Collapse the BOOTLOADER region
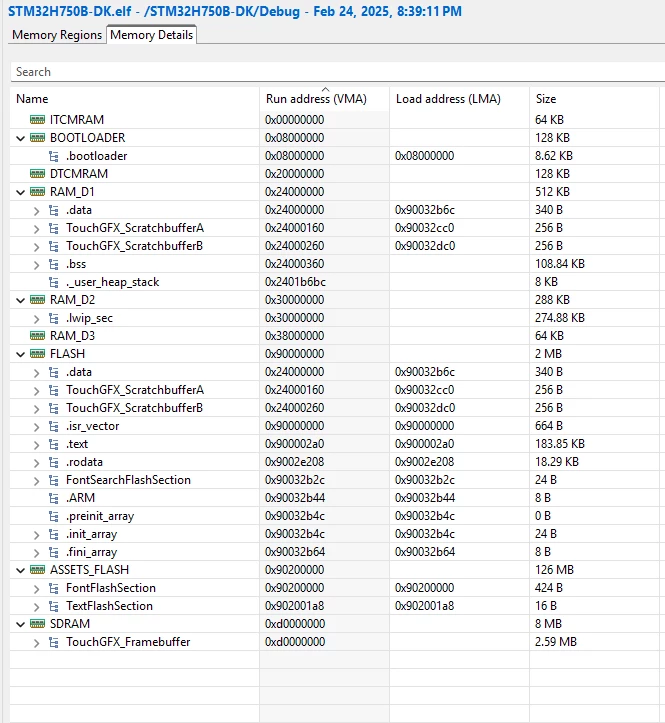The height and width of the screenshot is (723, 665). pyautogui.click(x=20, y=138)
